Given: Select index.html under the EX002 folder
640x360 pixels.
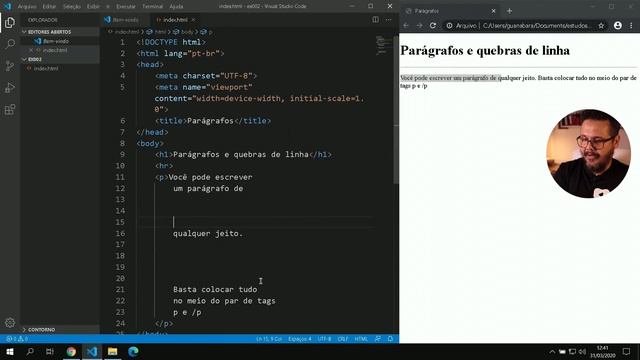Looking at the screenshot, I should pyautogui.click(x=46, y=69).
